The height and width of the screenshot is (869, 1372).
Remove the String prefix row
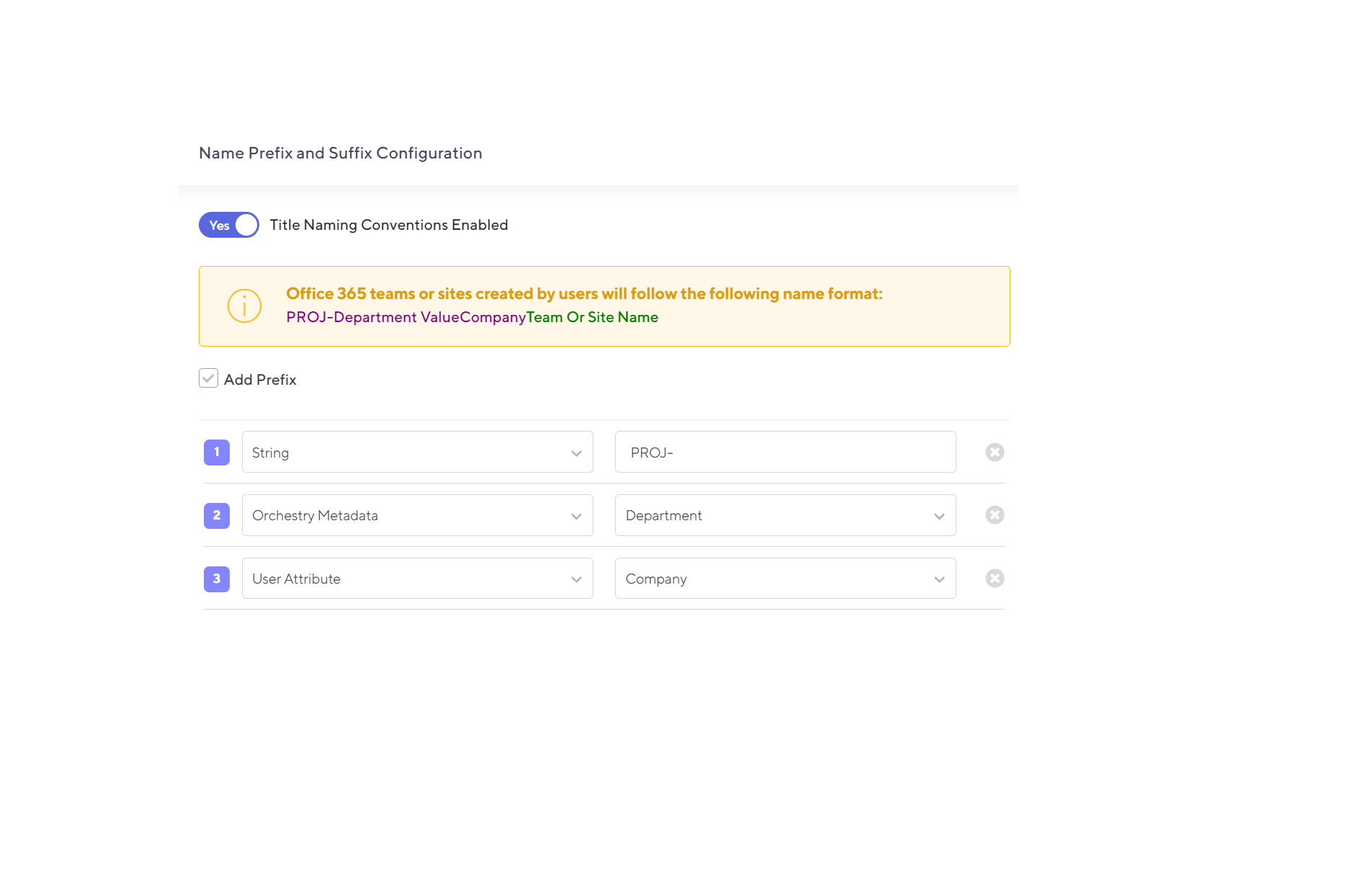click(995, 452)
